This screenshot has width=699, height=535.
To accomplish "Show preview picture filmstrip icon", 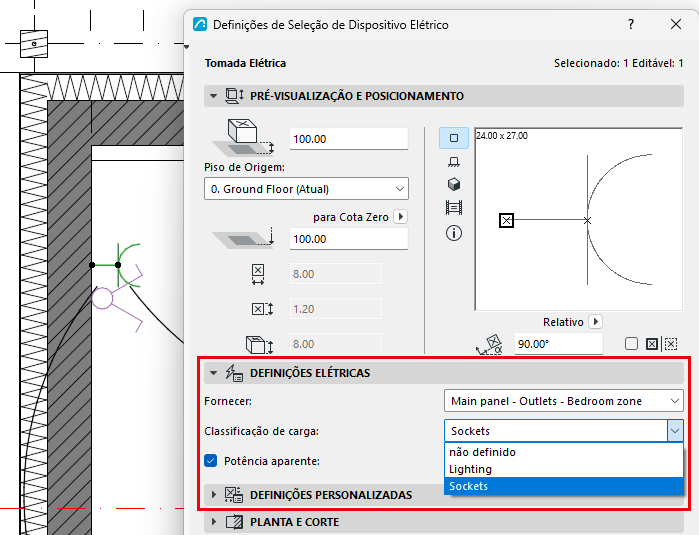I will click(x=454, y=207).
